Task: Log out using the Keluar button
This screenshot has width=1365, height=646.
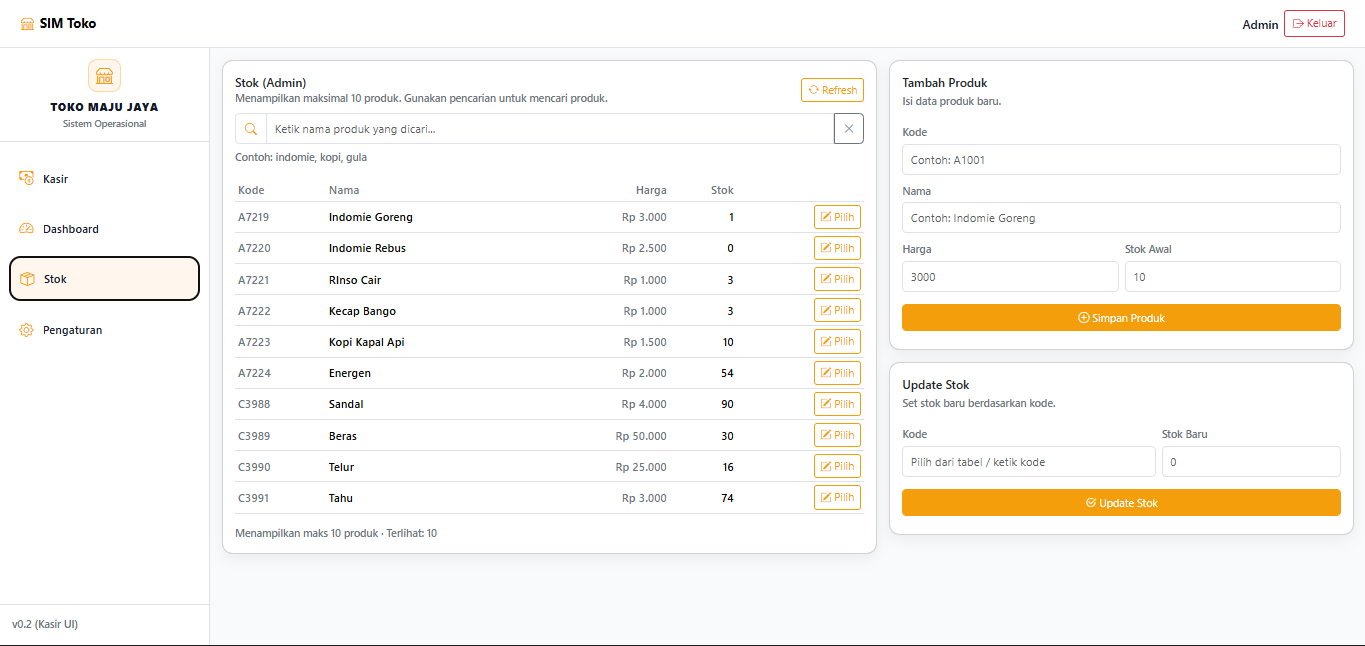Action: [x=1314, y=24]
